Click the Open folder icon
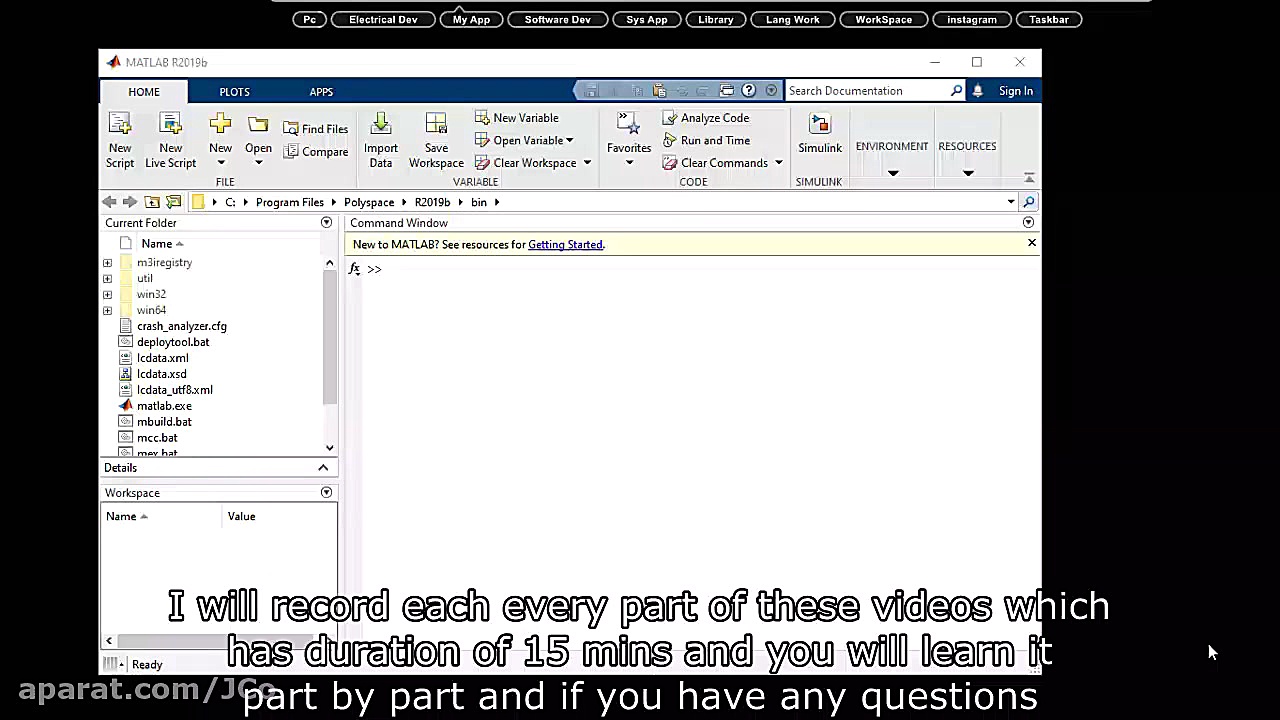 (x=258, y=124)
